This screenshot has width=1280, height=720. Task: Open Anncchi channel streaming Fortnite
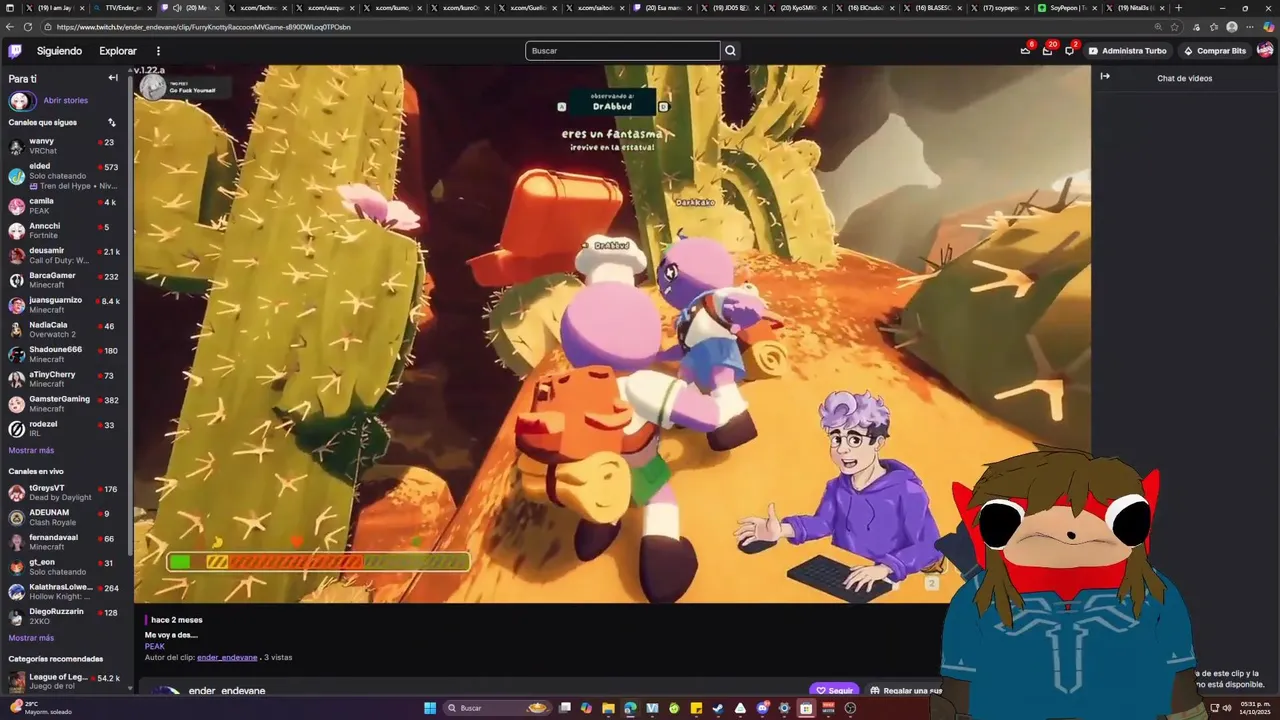[65, 231]
